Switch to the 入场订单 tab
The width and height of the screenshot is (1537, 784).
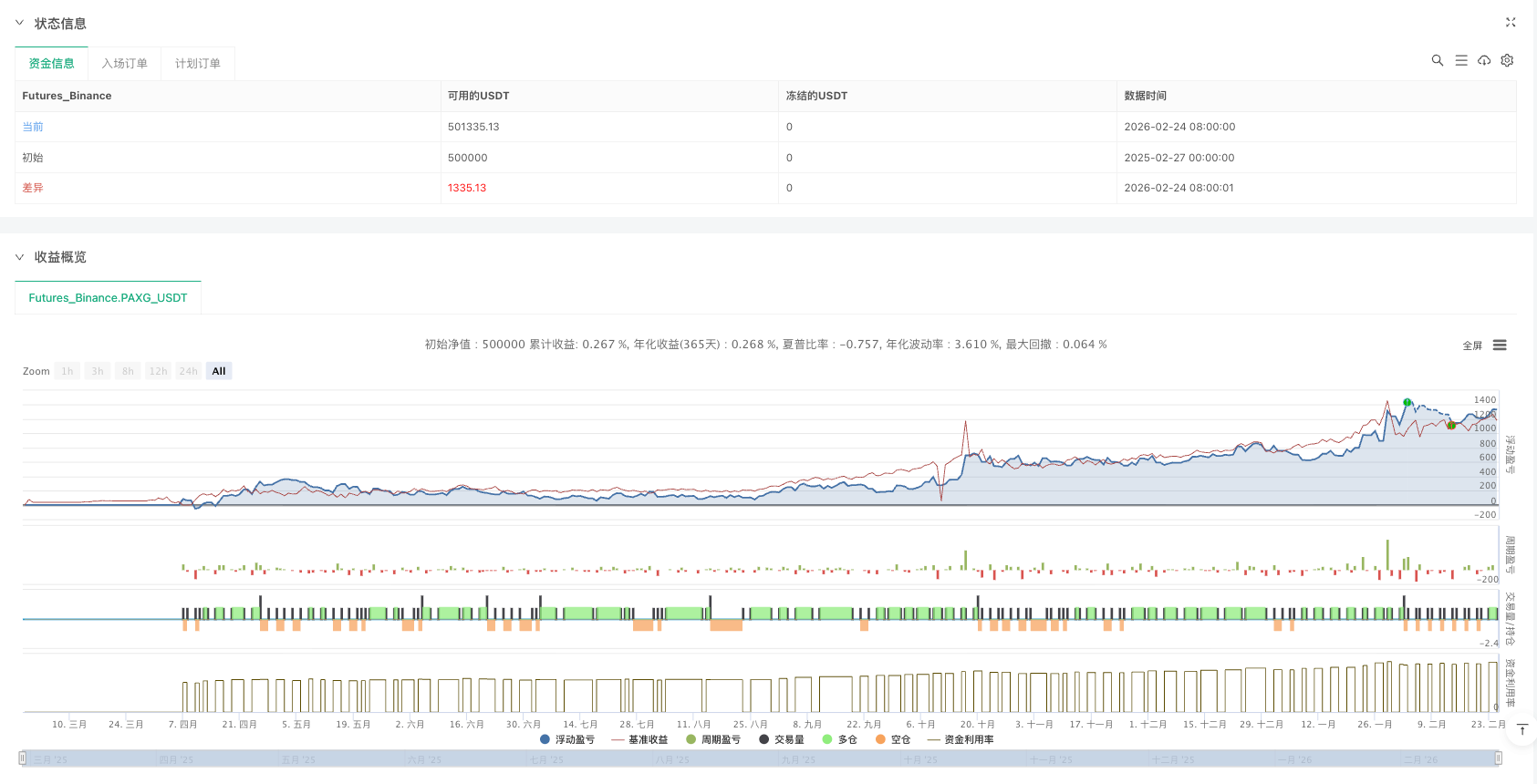[124, 63]
